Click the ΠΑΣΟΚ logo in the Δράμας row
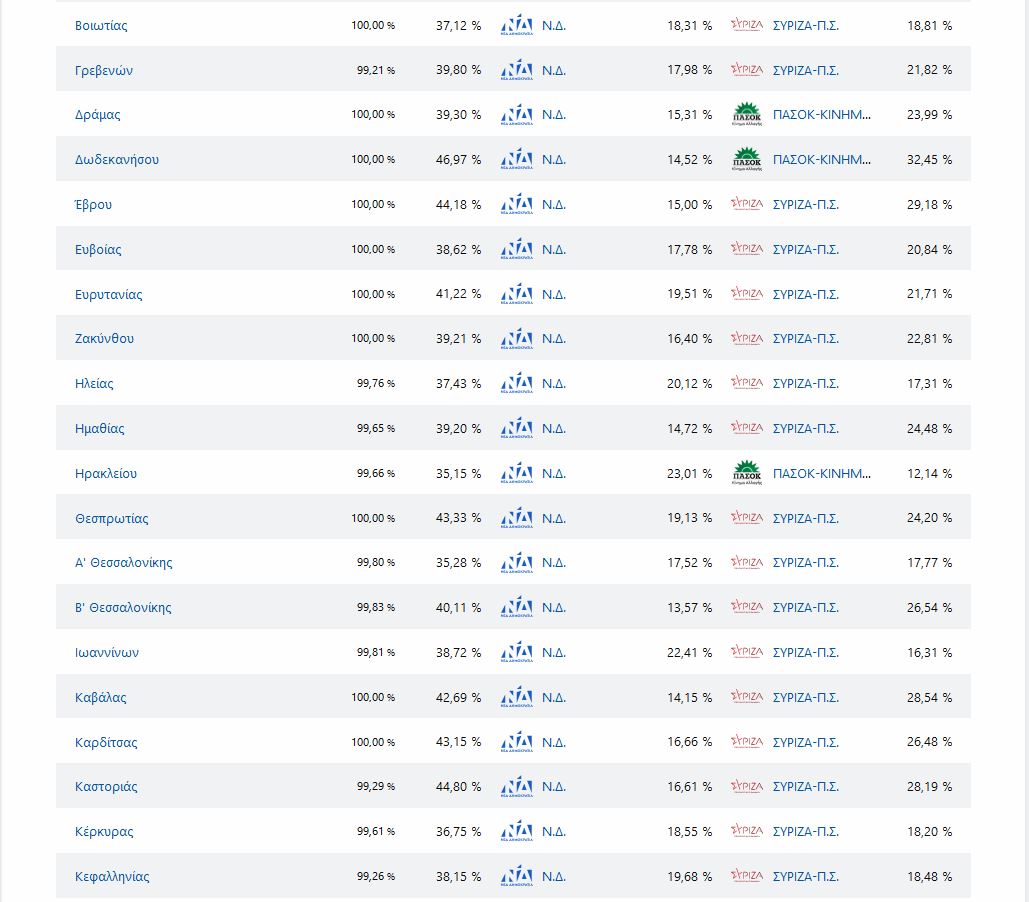The image size is (1029, 902). tap(747, 115)
